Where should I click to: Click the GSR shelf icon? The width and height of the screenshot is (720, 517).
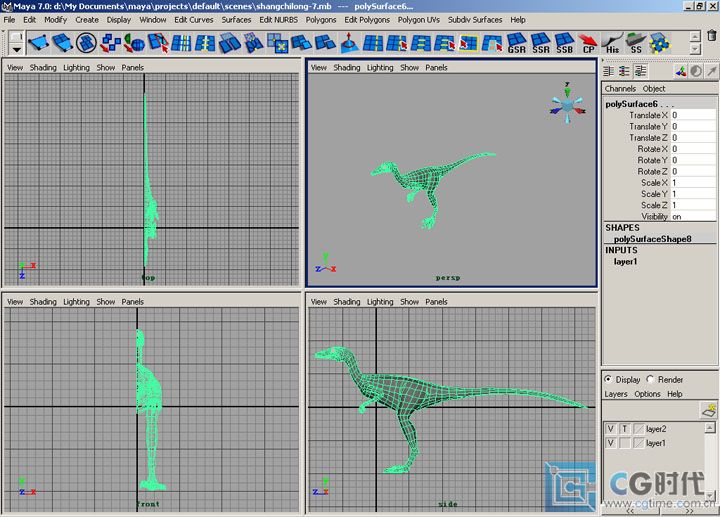pos(517,43)
